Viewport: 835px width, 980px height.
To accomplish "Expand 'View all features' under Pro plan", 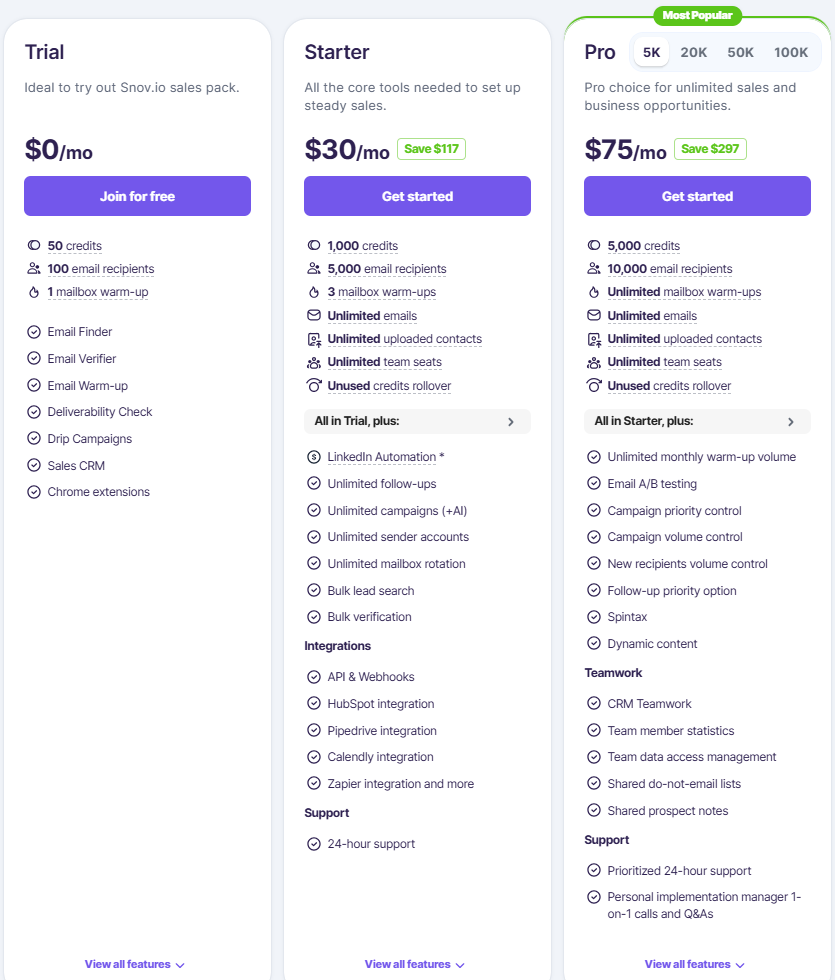I will [x=695, y=965].
